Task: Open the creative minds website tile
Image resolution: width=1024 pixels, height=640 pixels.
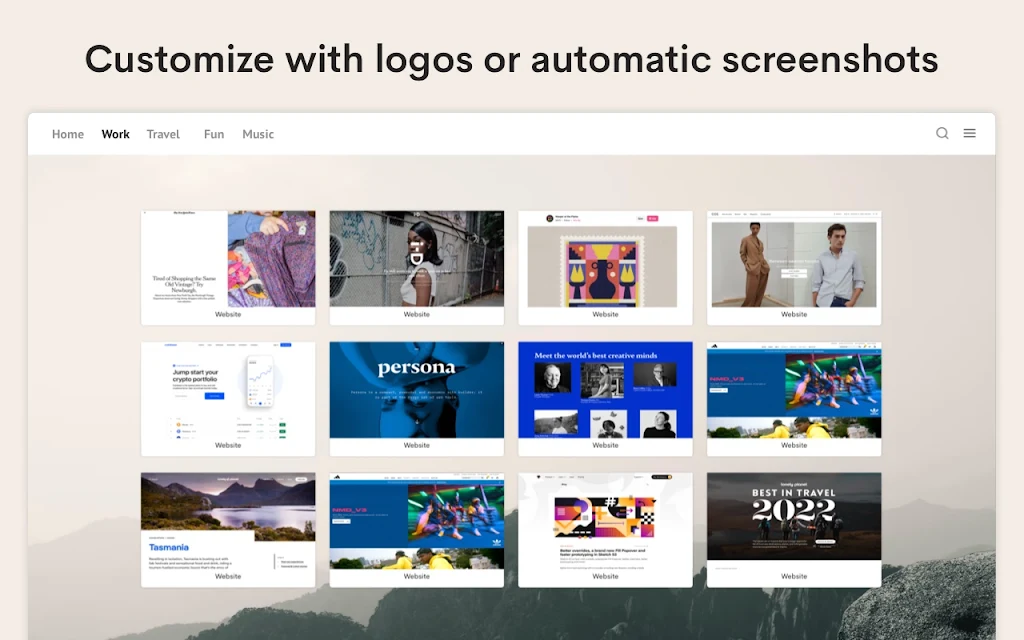Action: pyautogui.click(x=605, y=398)
